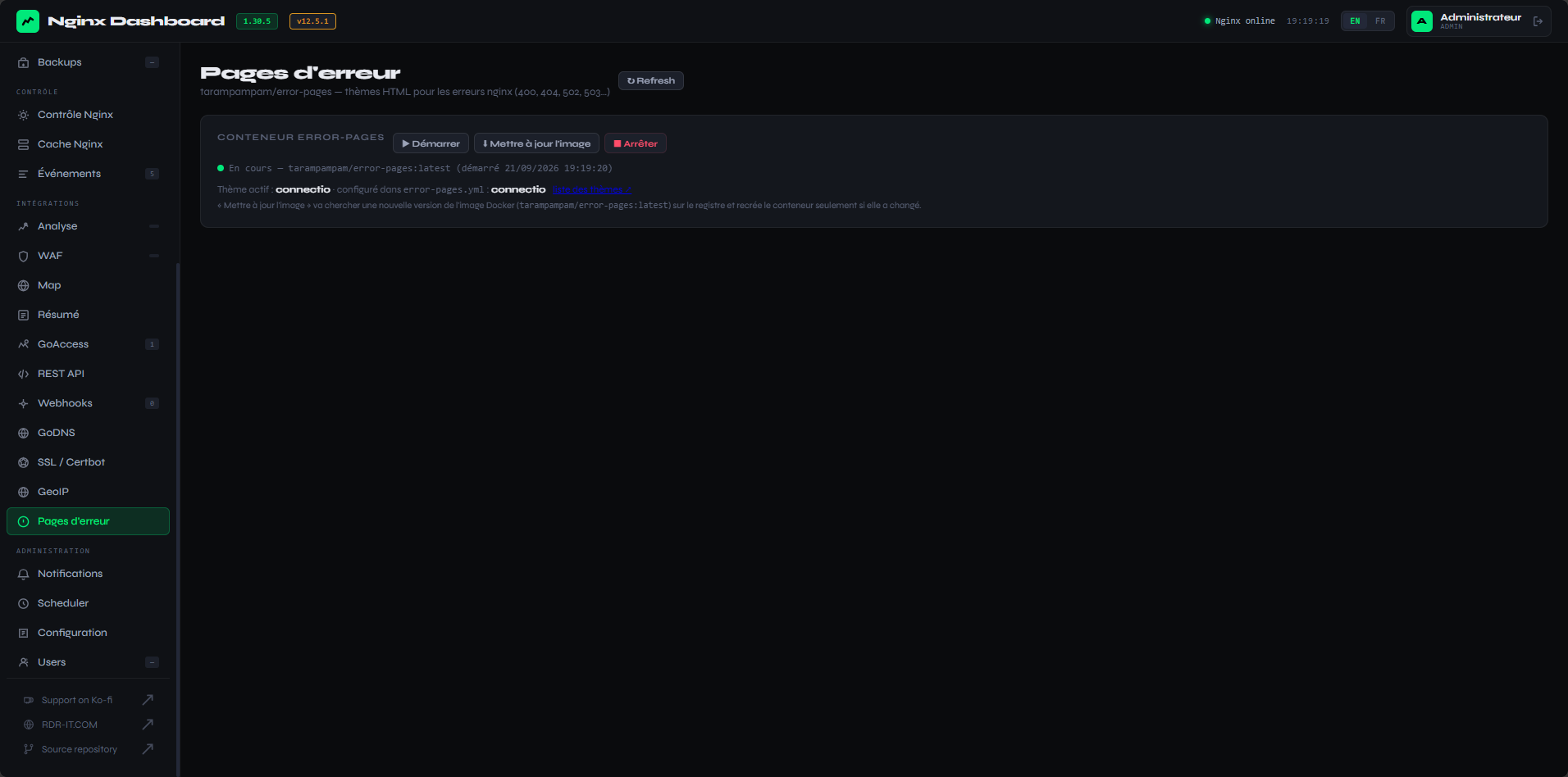This screenshot has width=1568, height=777.
Task: Click the Arrêter container button
Action: (x=636, y=143)
